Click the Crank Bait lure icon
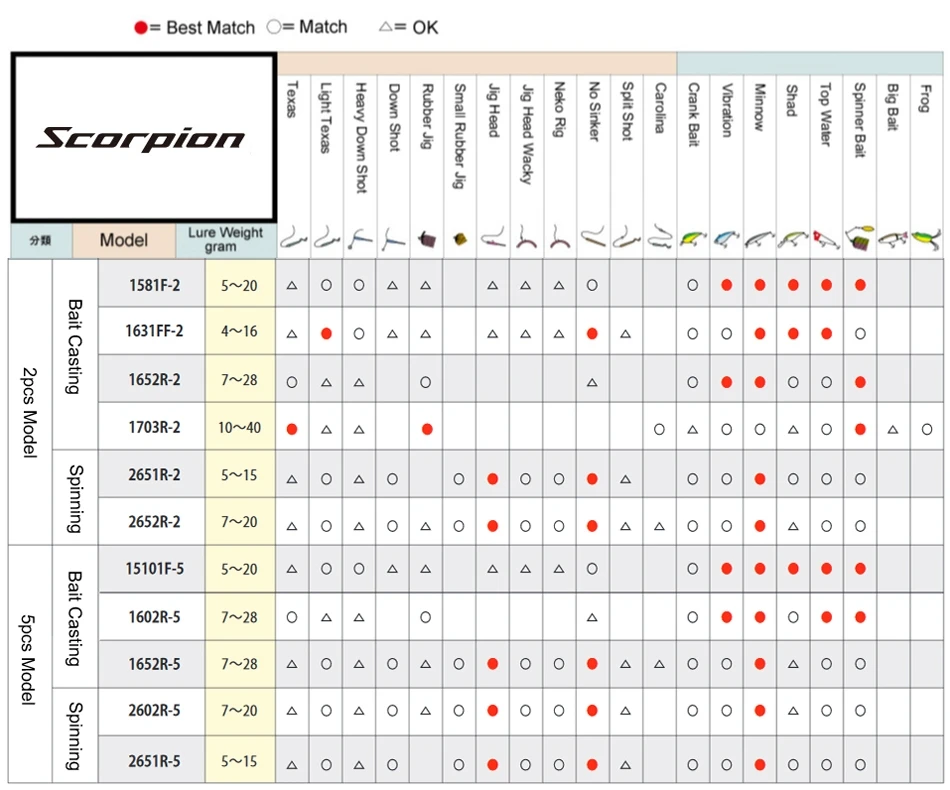This screenshot has width=950, height=790. [693, 238]
